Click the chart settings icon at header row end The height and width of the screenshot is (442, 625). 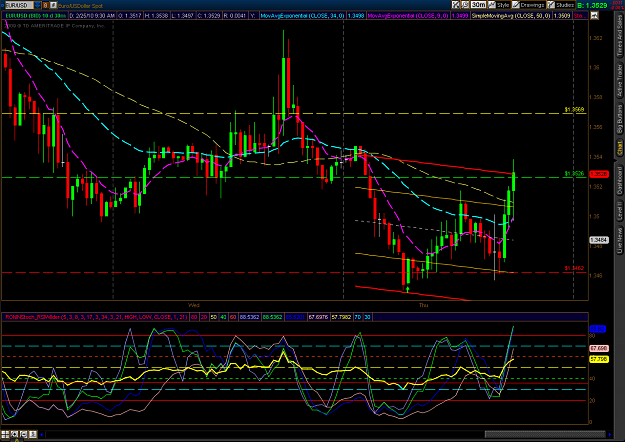point(594,16)
